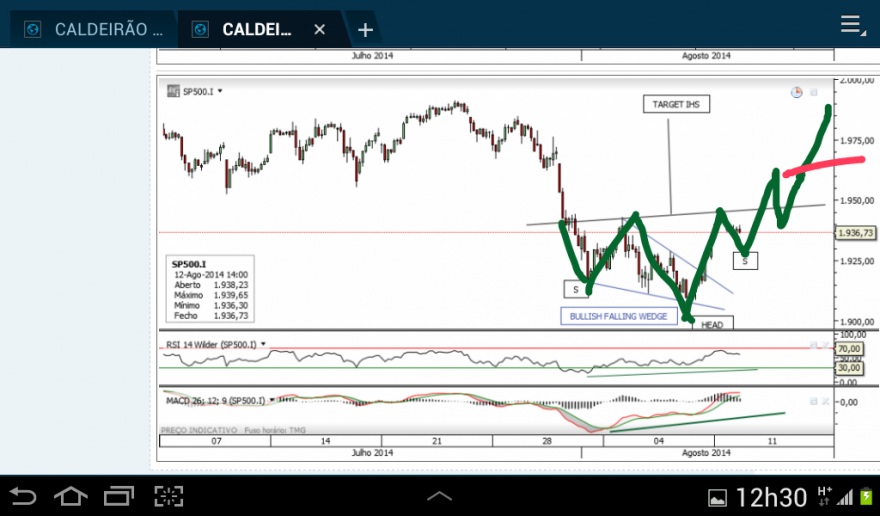Click the 11 date cell on time axis
The height and width of the screenshot is (516, 880).
(772, 441)
